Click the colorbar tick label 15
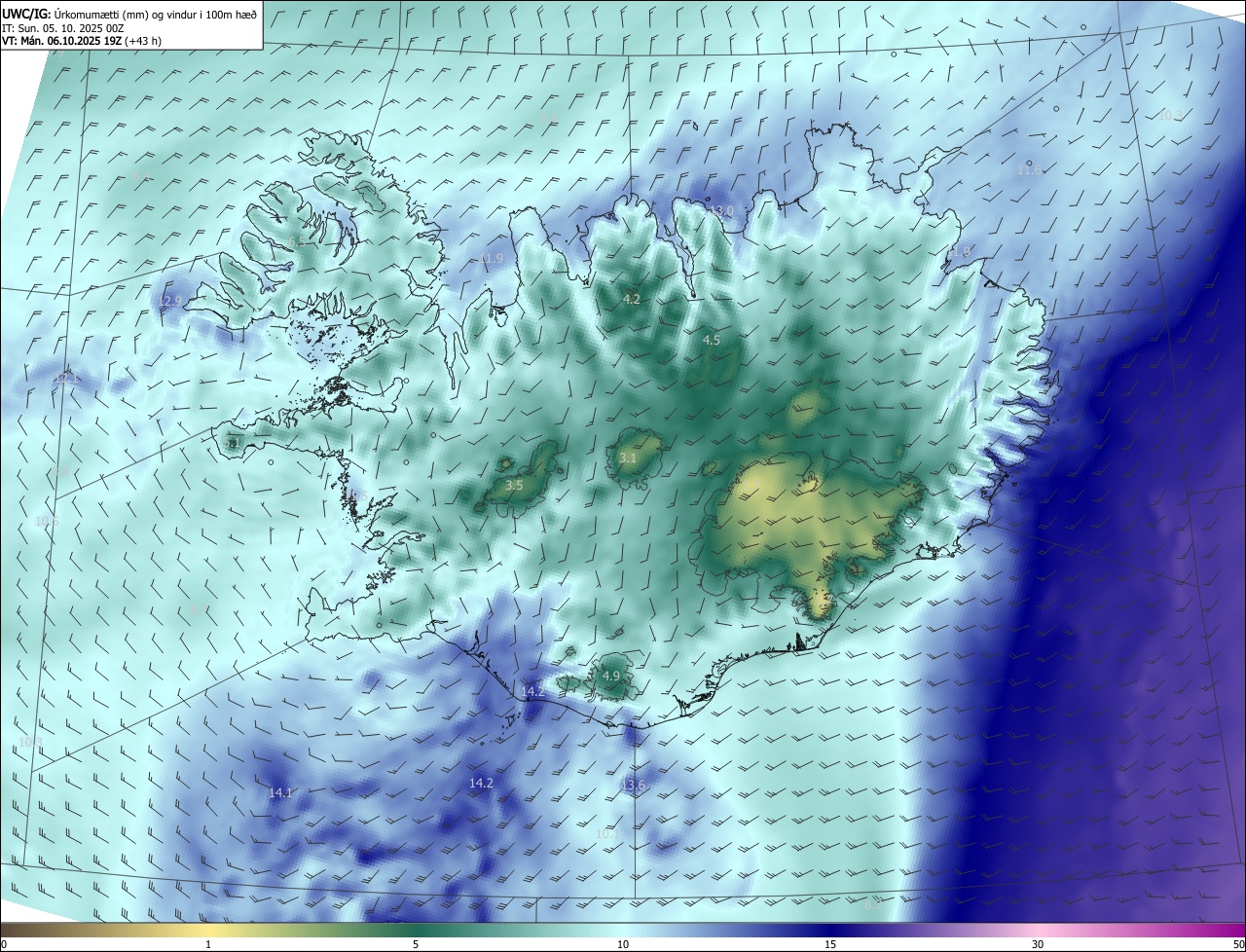 pyautogui.click(x=830, y=945)
